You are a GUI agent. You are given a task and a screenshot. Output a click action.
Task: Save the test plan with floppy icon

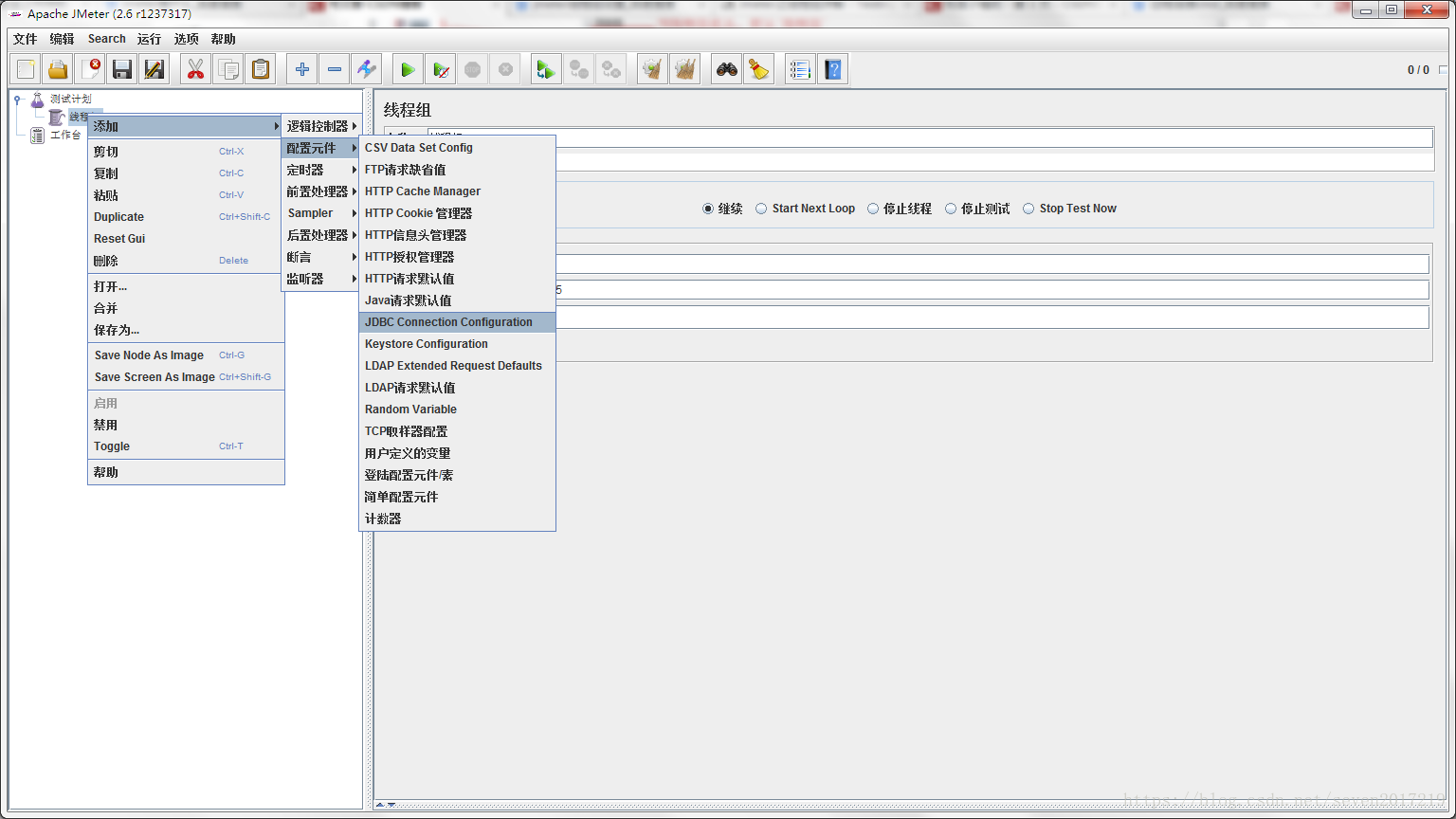(x=122, y=69)
